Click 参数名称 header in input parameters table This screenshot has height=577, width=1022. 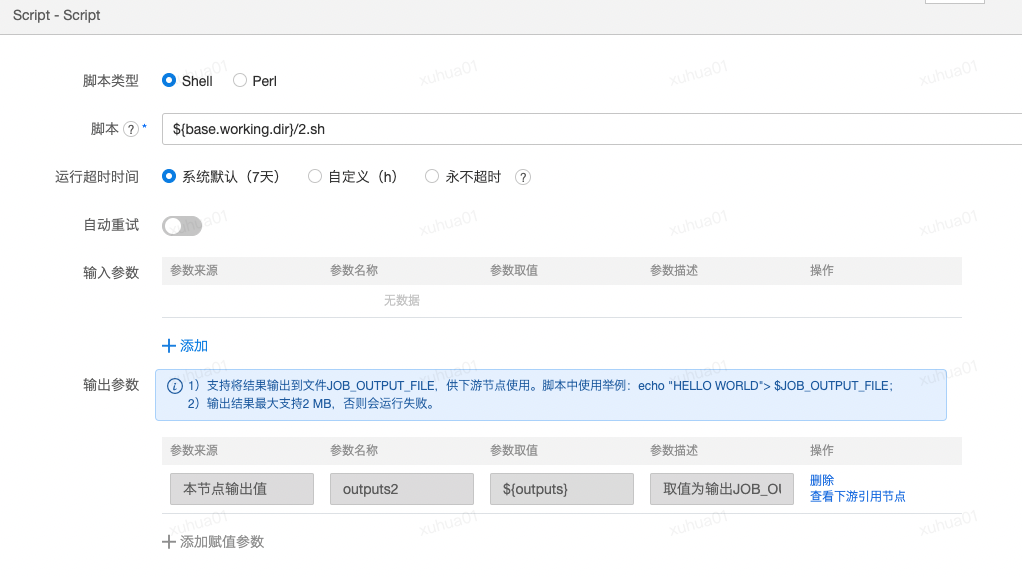pos(354,271)
